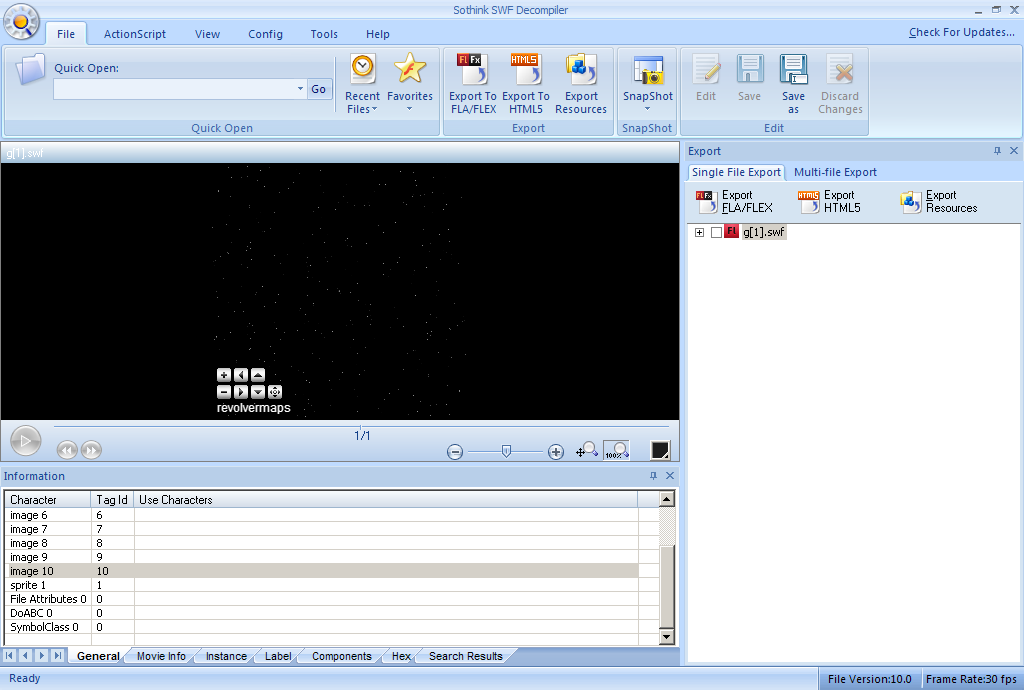Click Export FLA/FLEX in Export panel

pyautogui.click(x=735, y=202)
